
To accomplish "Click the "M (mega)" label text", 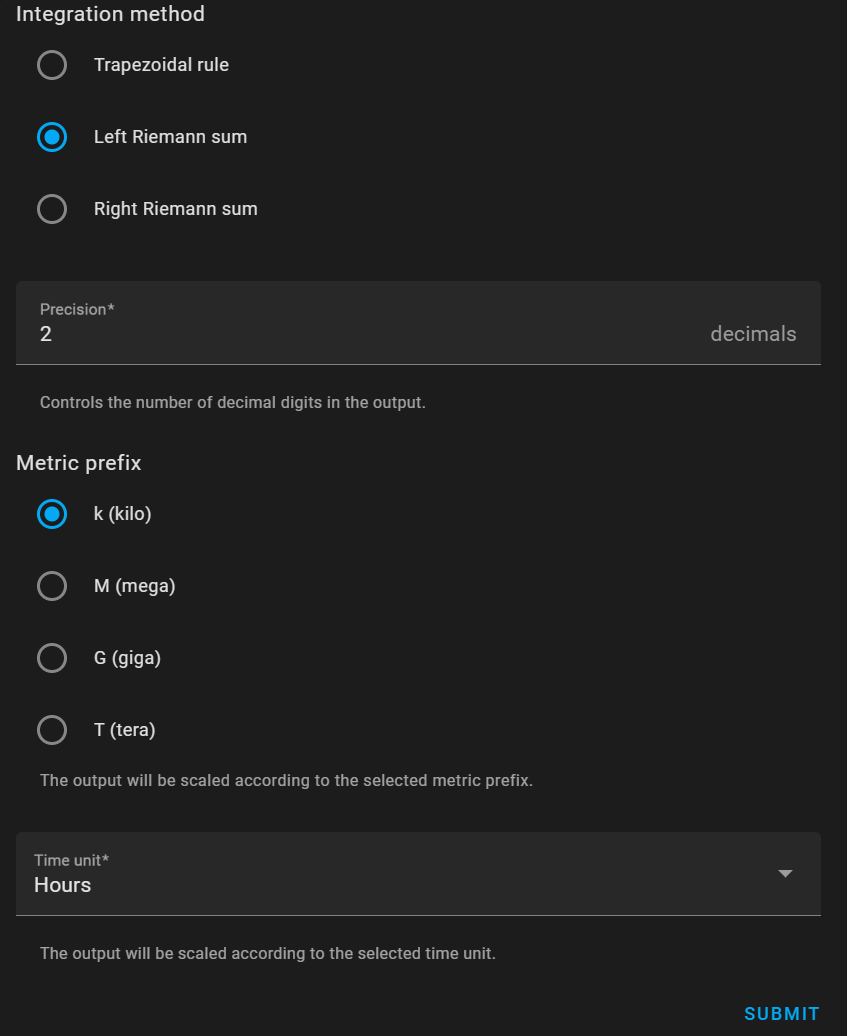I will click(x=134, y=586).
